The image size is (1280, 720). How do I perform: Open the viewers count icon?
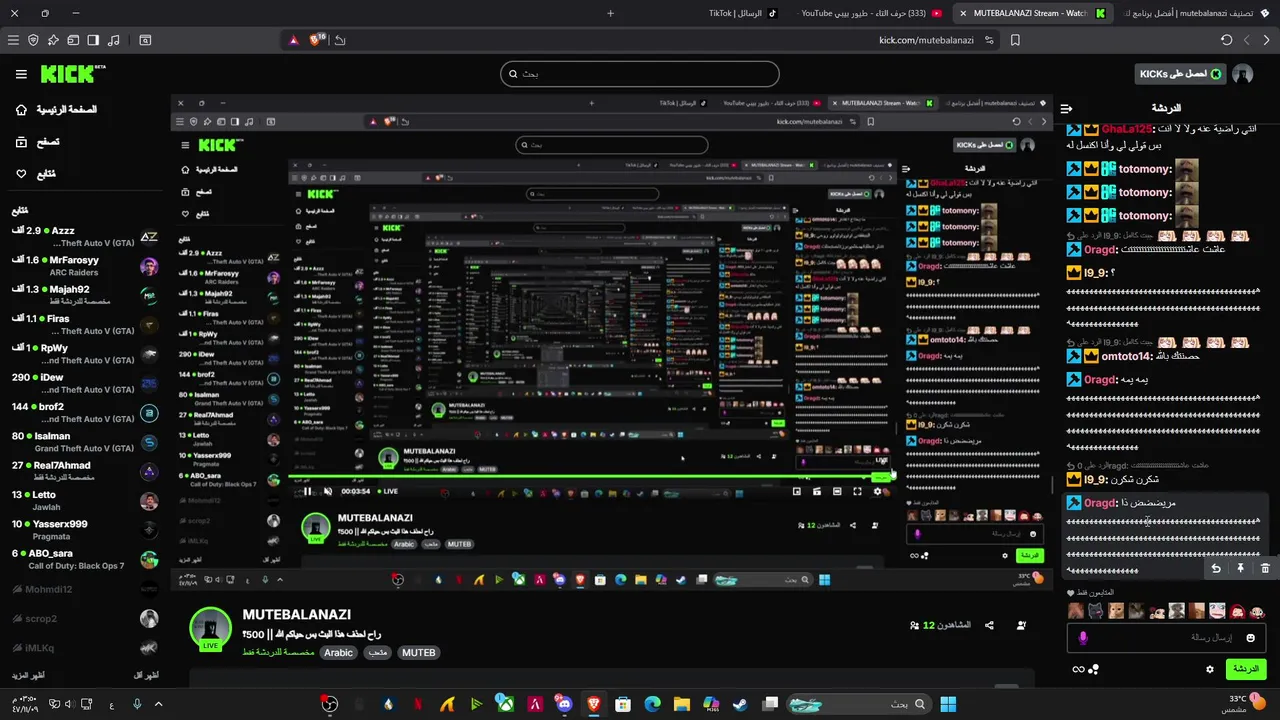pyautogui.click(x=915, y=625)
